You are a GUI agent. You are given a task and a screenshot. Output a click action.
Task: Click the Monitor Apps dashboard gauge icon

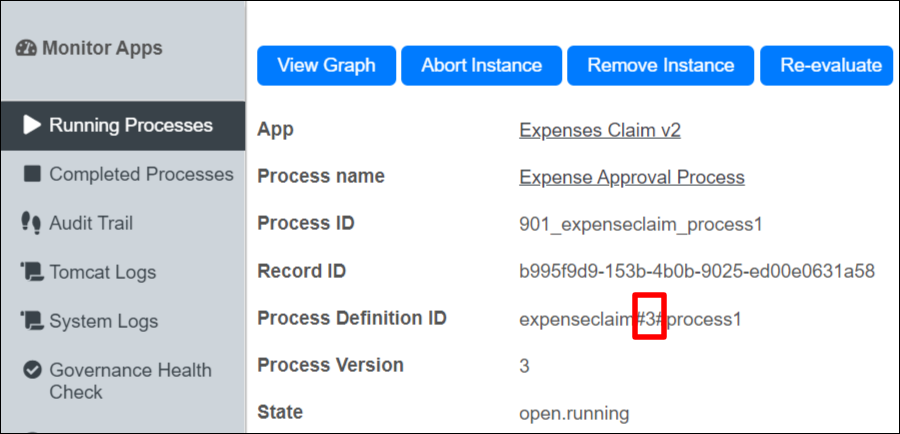[26, 48]
